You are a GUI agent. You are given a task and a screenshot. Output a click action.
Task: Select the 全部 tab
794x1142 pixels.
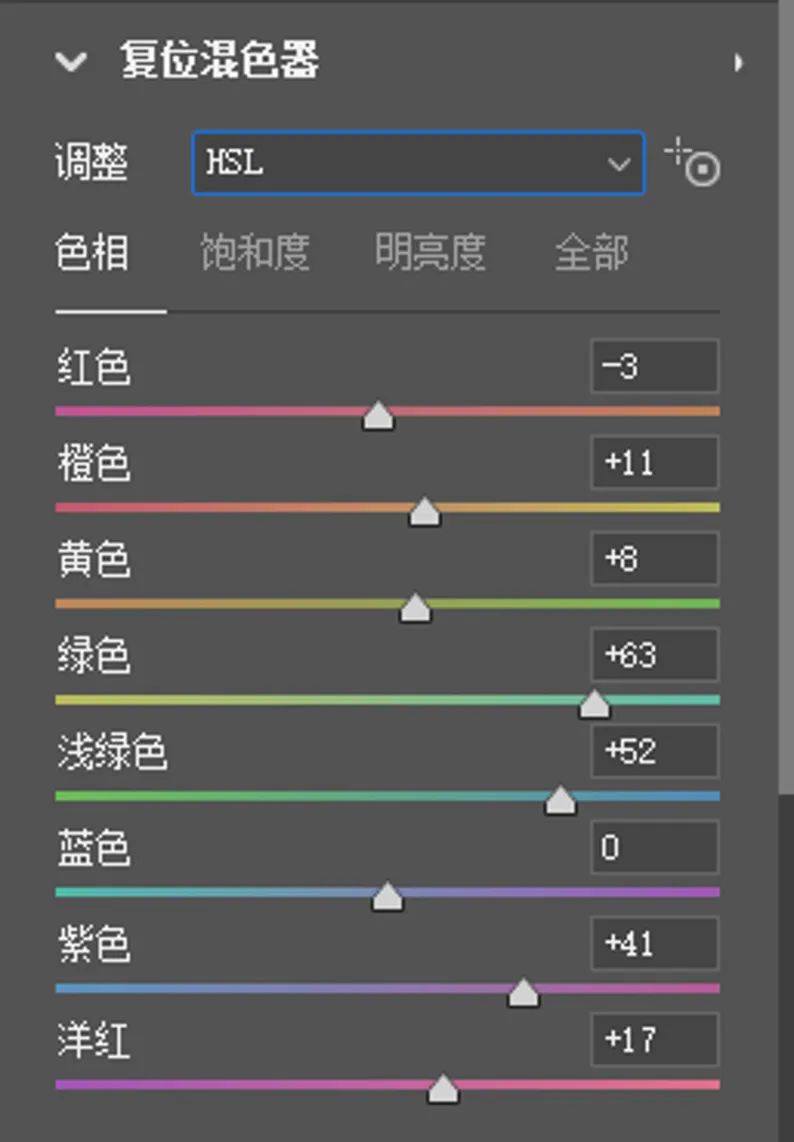591,253
